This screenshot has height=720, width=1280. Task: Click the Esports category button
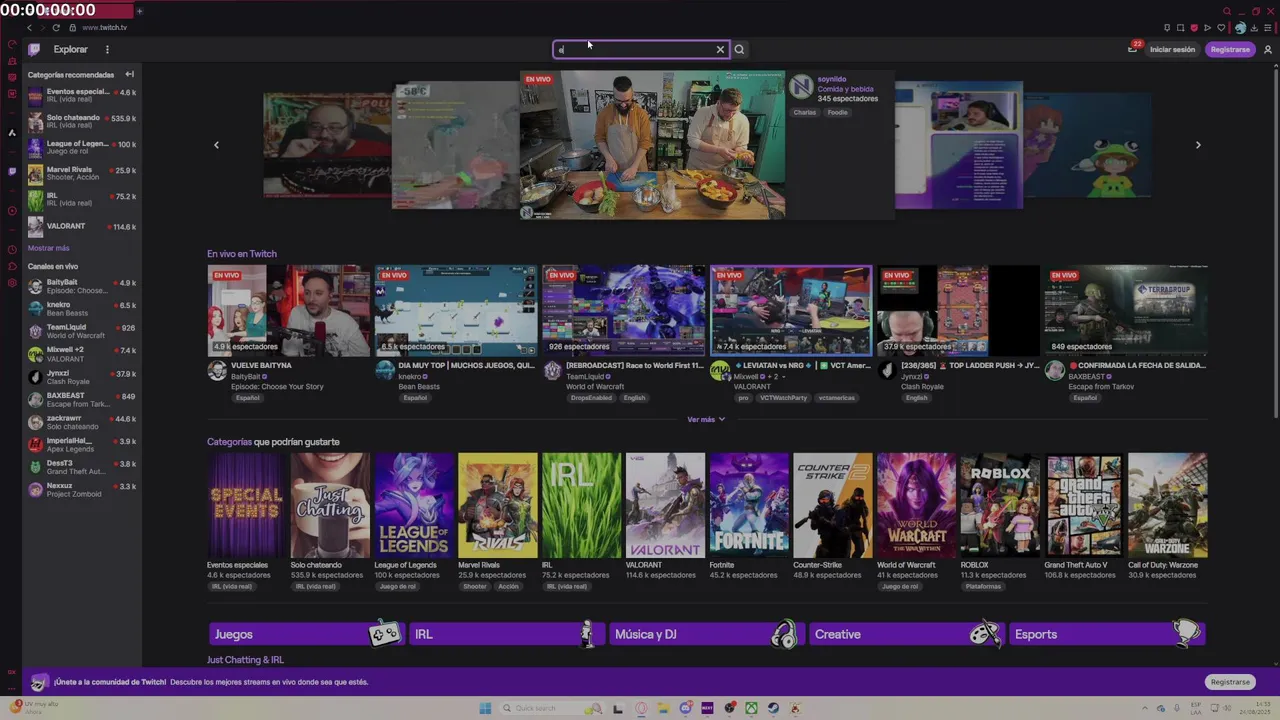[1107, 634]
